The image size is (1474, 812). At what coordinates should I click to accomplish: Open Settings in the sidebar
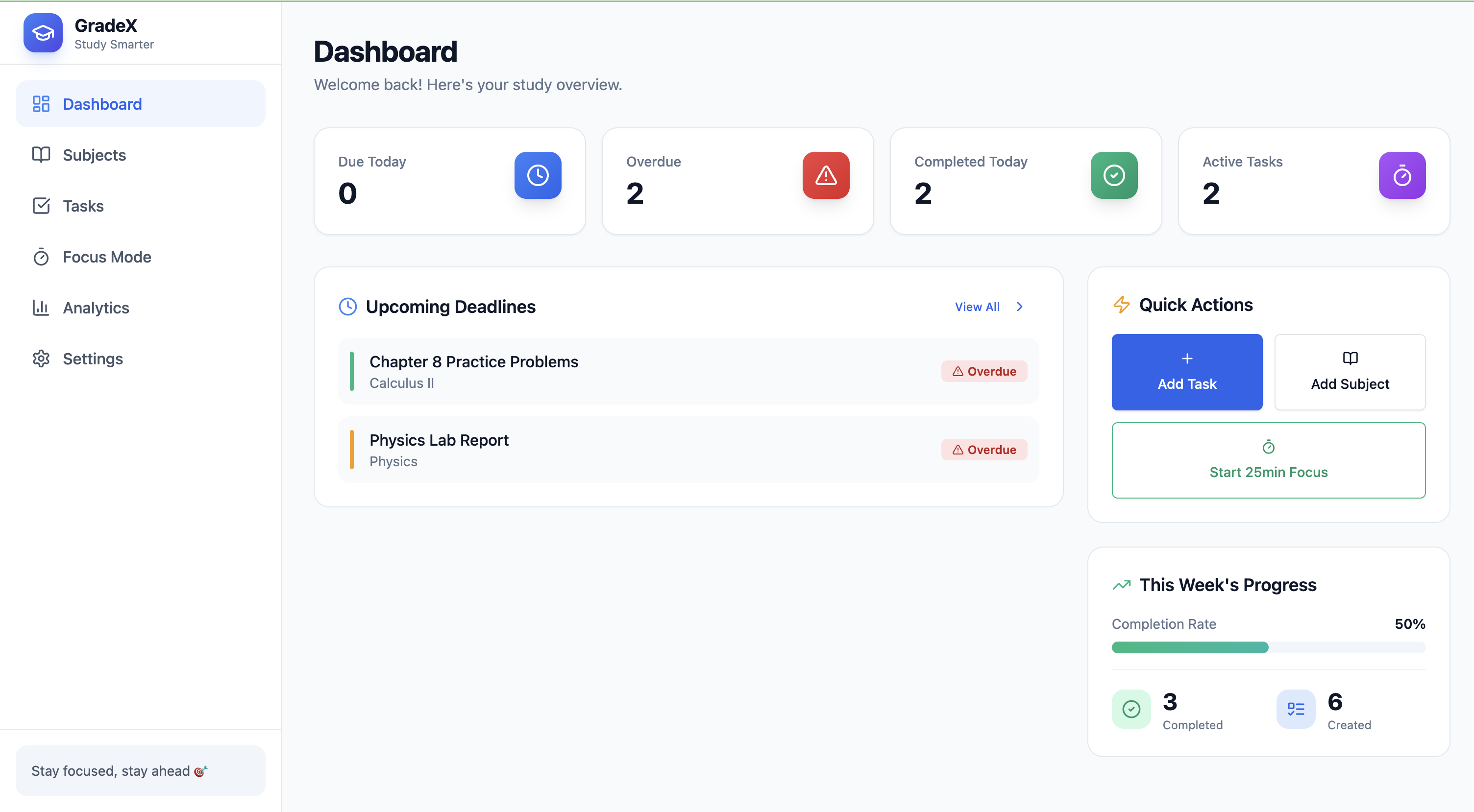(93, 358)
